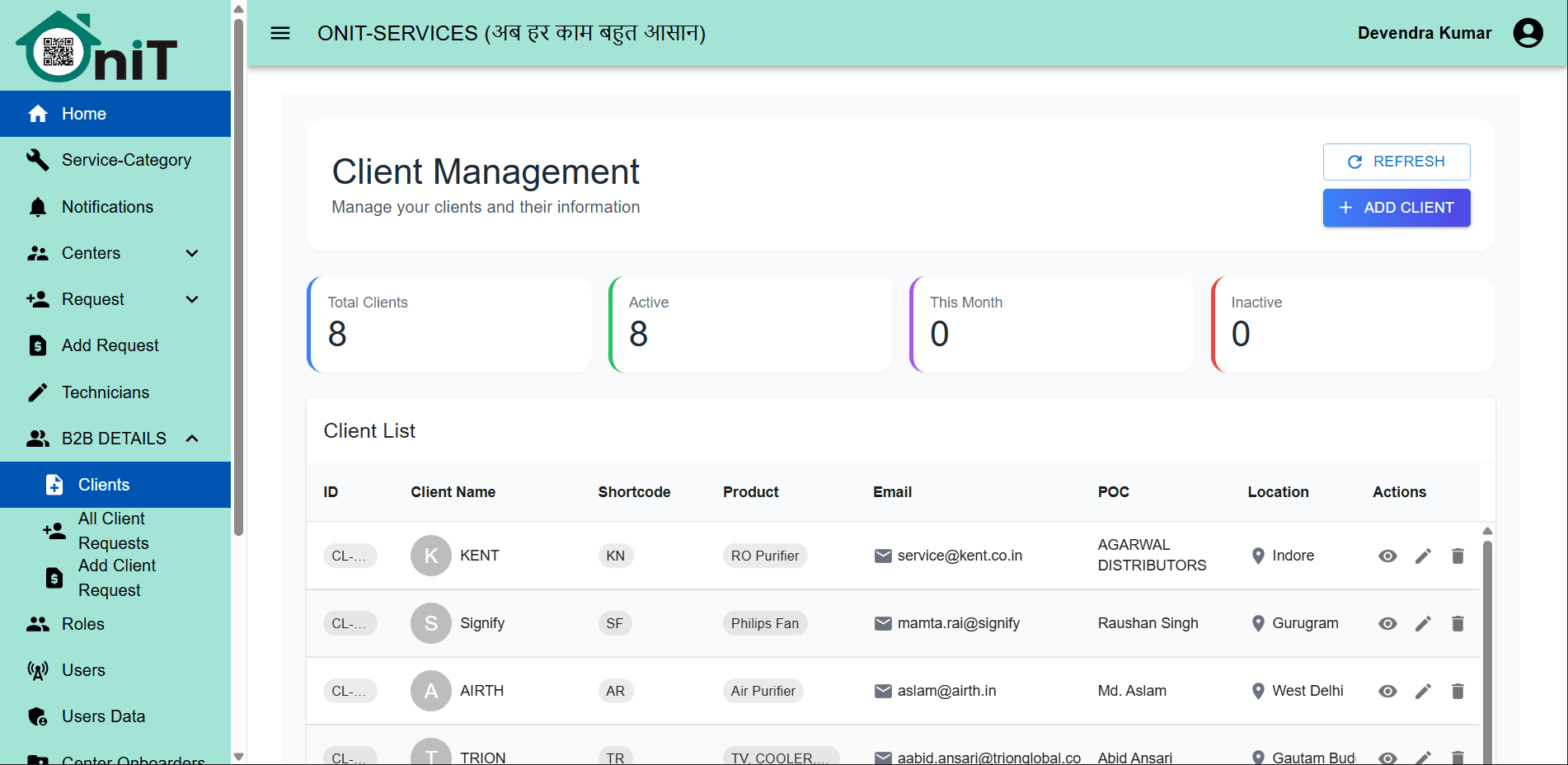Click the RO Purifier product chip
Image resolution: width=1568 pixels, height=765 pixels.
[765, 556]
